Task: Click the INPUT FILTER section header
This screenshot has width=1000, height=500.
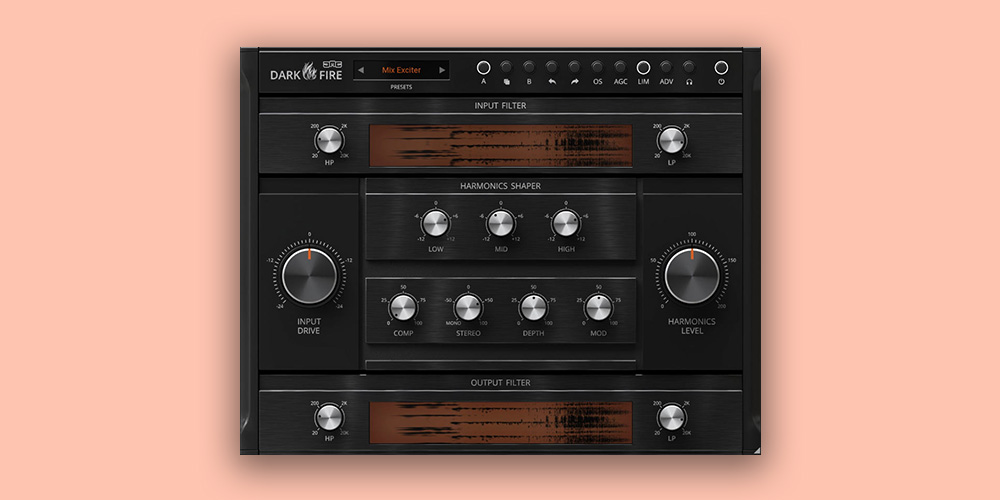Action: (x=501, y=105)
